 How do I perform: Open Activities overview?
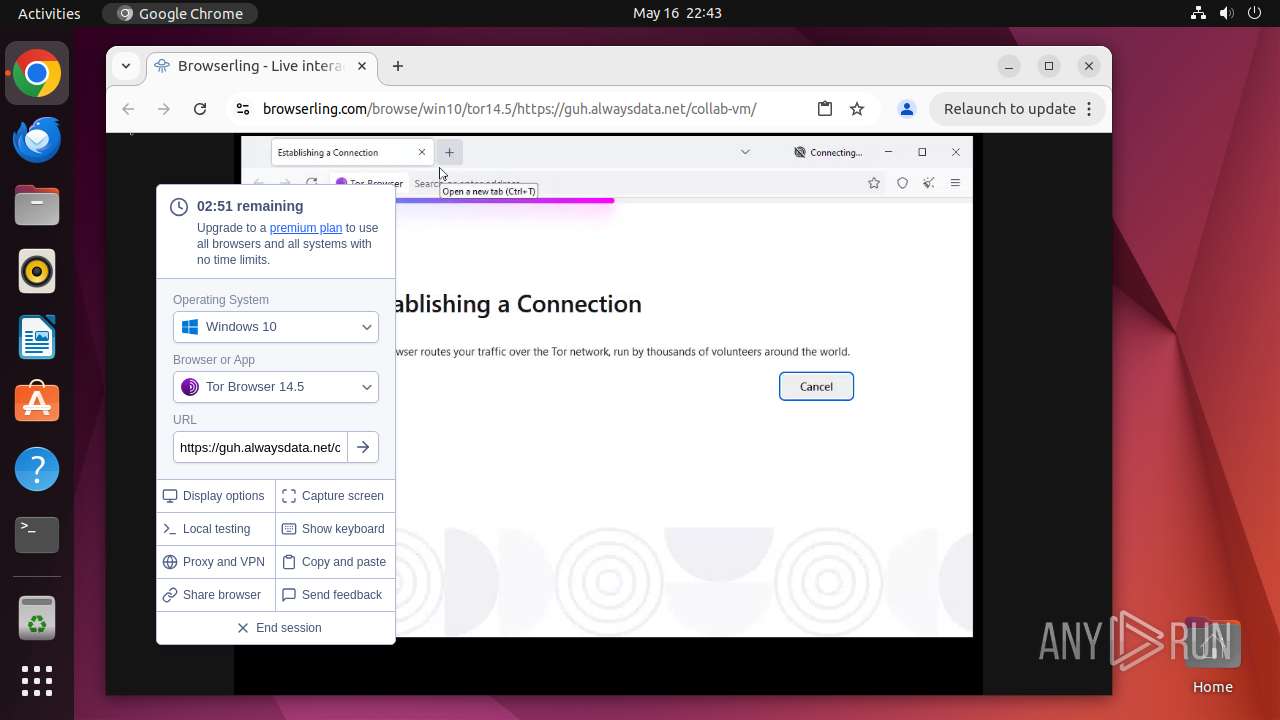coord(49,13)
